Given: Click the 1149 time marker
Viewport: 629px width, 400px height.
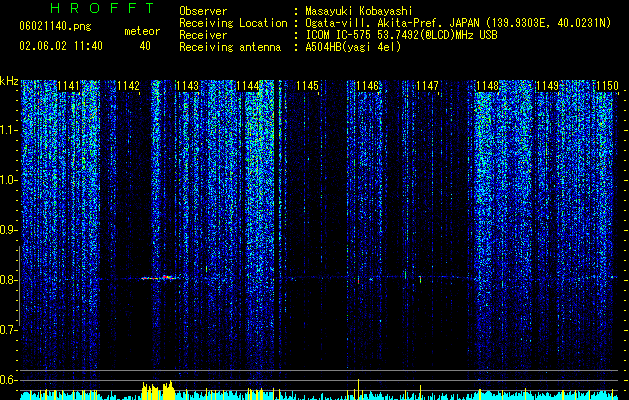Looking at the screenshot, I should tap(547, 86).
